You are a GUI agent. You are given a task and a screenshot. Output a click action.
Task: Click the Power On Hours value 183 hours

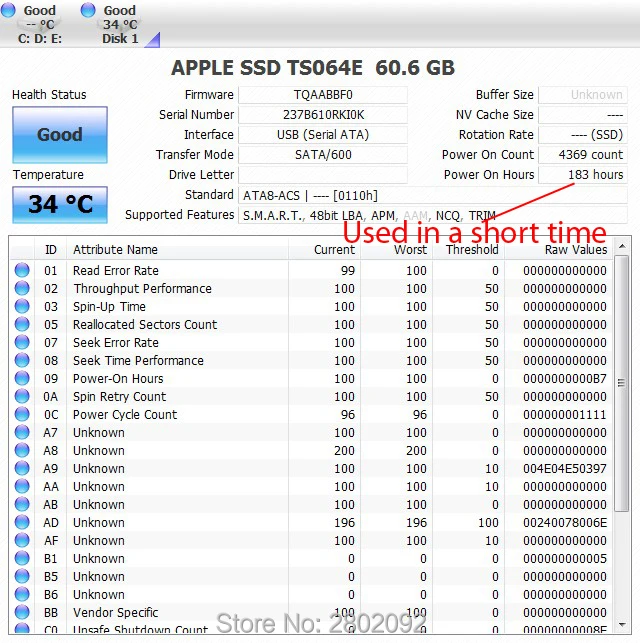point(583,175)
